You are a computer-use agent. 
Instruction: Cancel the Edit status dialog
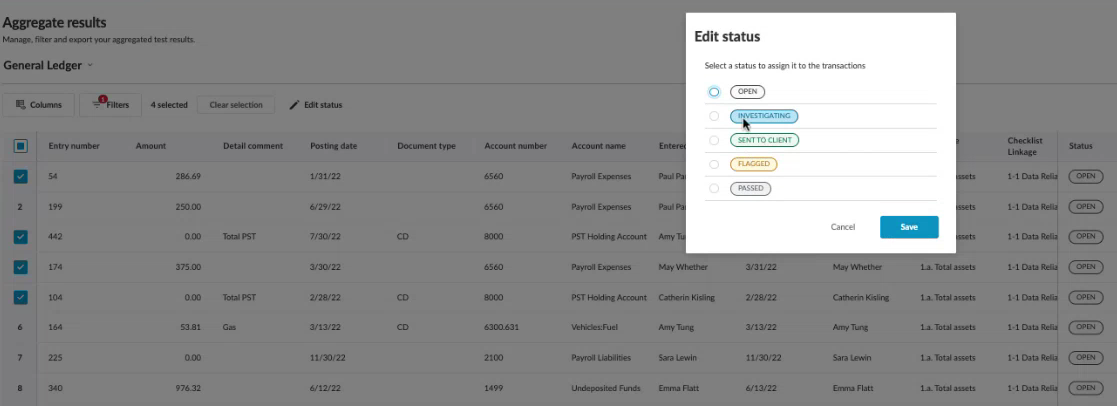(x=843, y=227)
